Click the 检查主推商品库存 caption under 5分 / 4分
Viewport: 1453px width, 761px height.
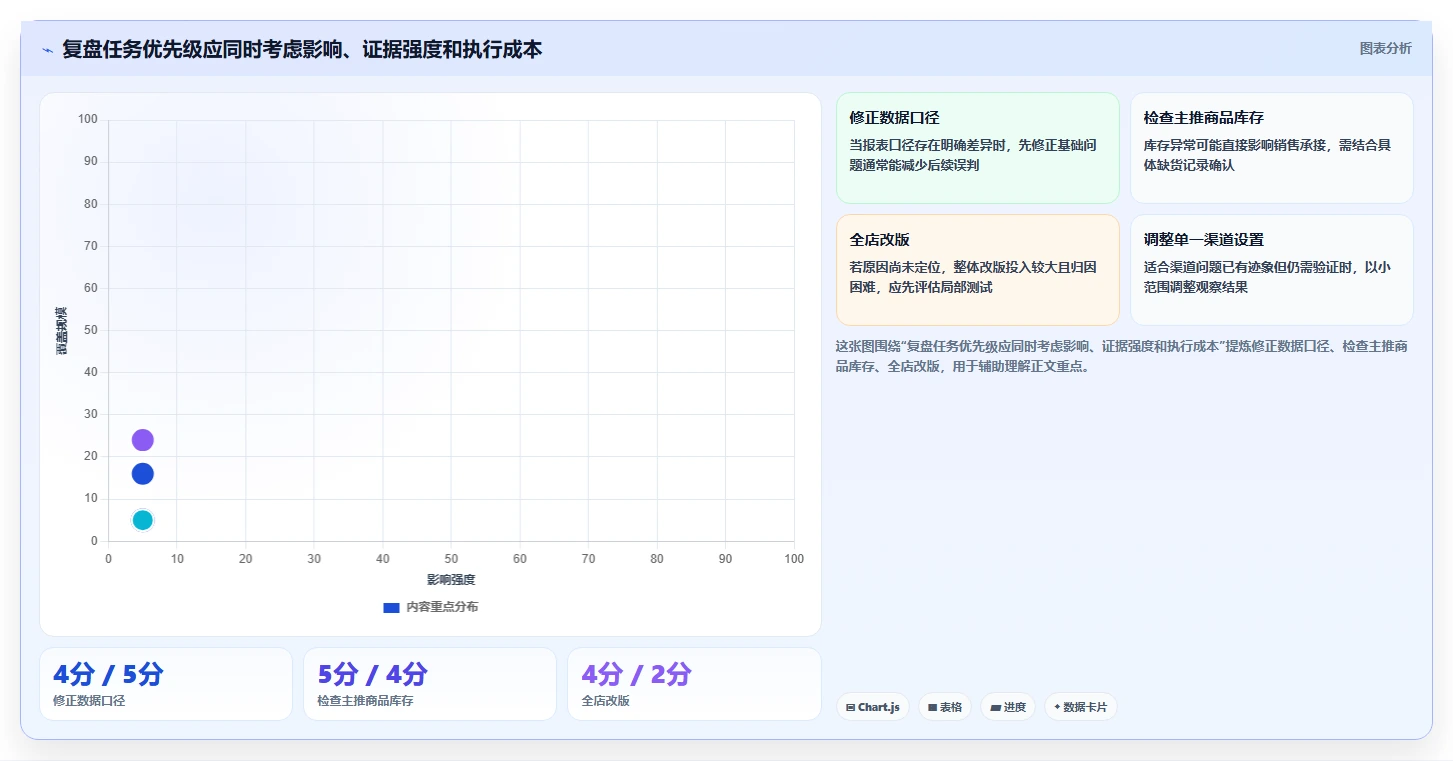[365, 701]
